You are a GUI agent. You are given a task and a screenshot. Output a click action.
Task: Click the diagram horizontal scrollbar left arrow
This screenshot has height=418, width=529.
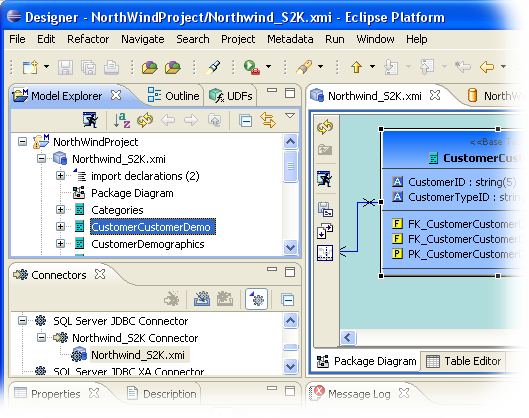pyautogui.click(x=348, y=337)
